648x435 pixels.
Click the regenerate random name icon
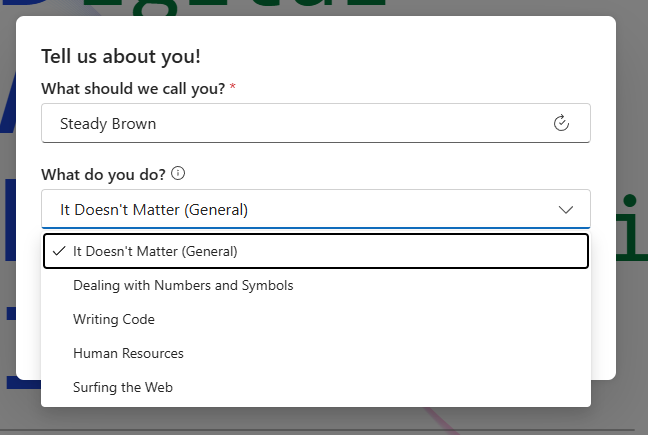click(x=561, y=123)
